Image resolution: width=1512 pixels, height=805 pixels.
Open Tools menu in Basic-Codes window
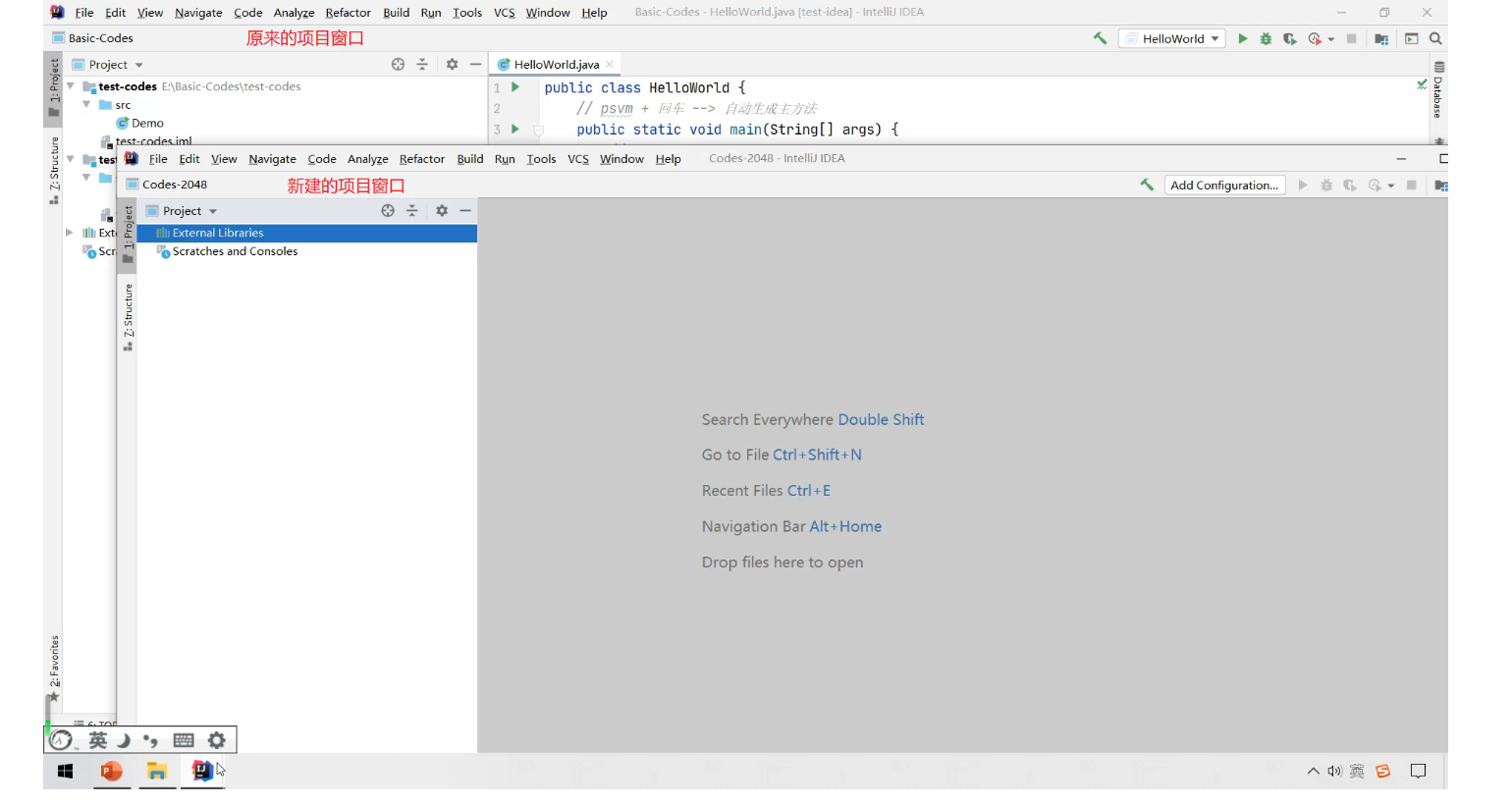point(467,13)
